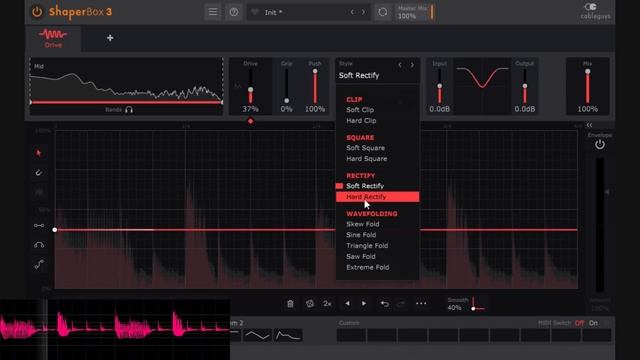Click the LFO start point node
The image size is (640, 360).
(55, 230)
